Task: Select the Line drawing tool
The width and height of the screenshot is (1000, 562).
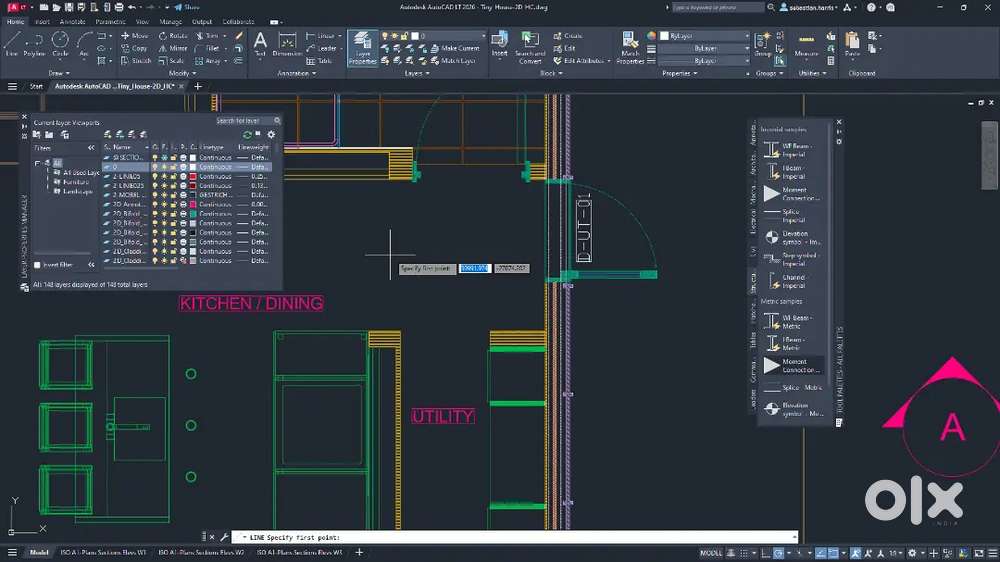Action: click(x=11, y=43)
